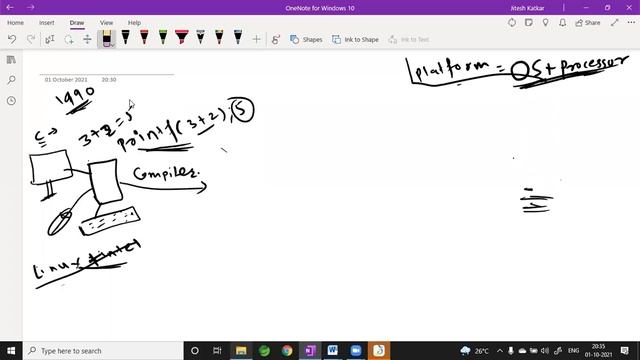Show the notebooks navigation pane

[x=11, y=60]
